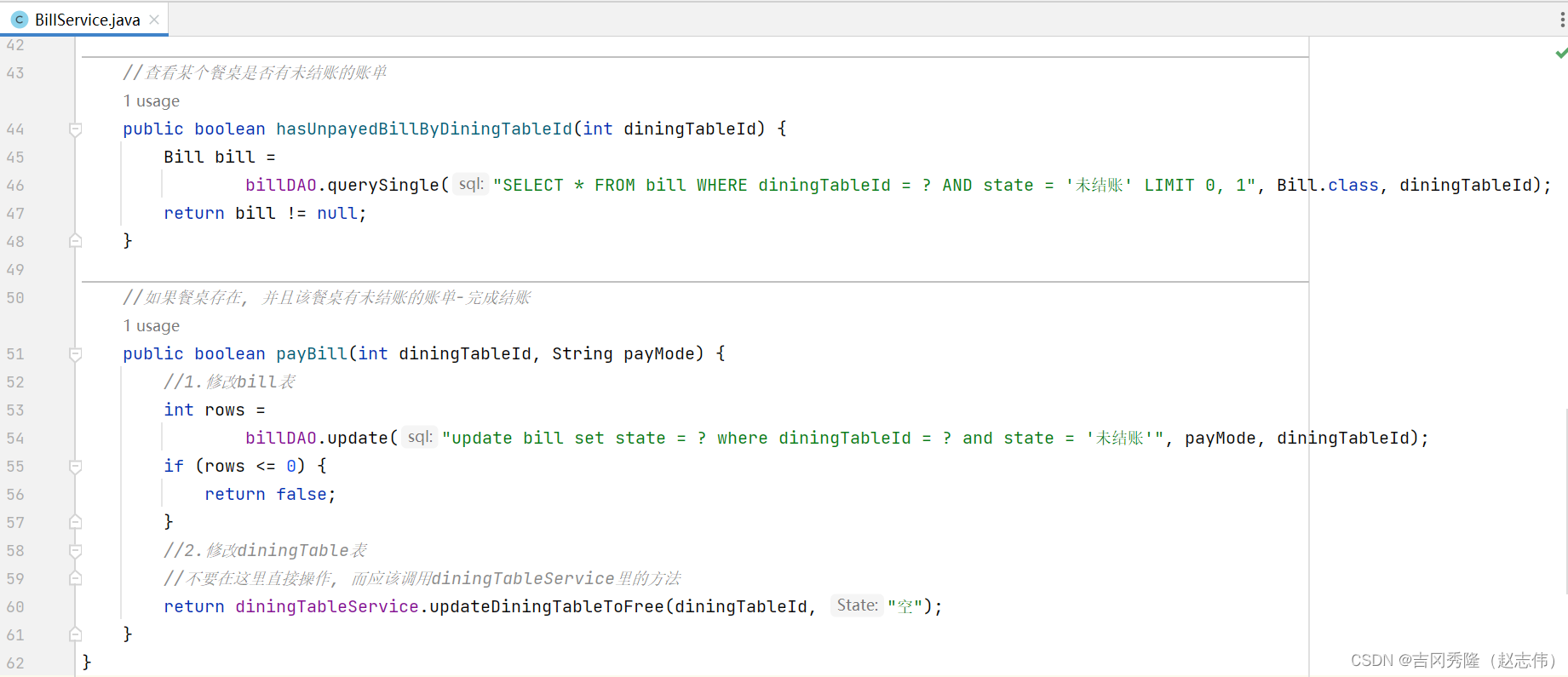Click billDAO before .update on line 54
Image resolution: width=1568 pixels, height=677 pixels.
tap(281, 438)
